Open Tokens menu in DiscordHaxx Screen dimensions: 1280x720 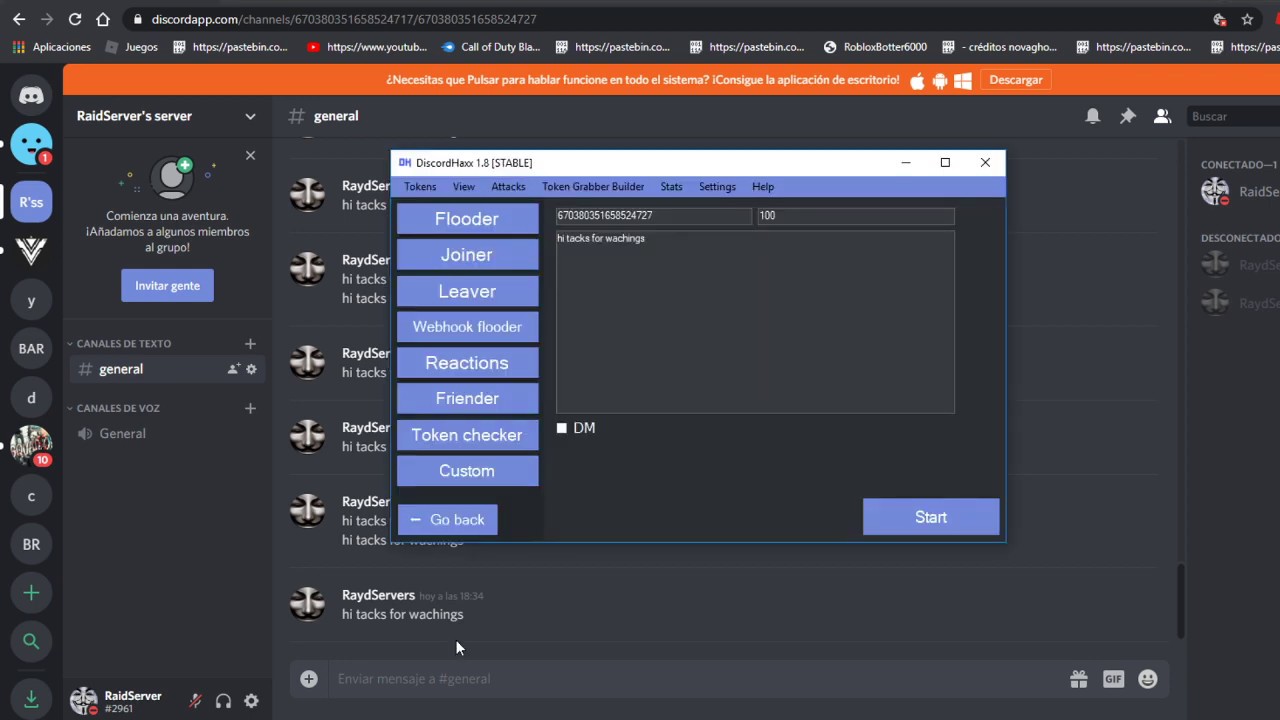(x=420, y=187)
